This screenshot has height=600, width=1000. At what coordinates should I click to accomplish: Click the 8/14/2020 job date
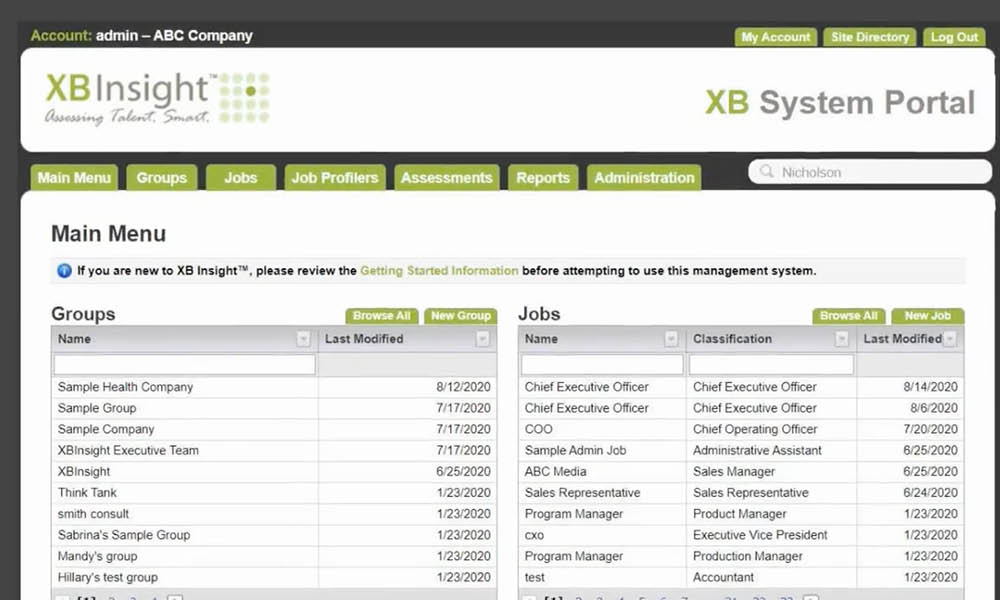pyautogui.click(x=930, y=387)
